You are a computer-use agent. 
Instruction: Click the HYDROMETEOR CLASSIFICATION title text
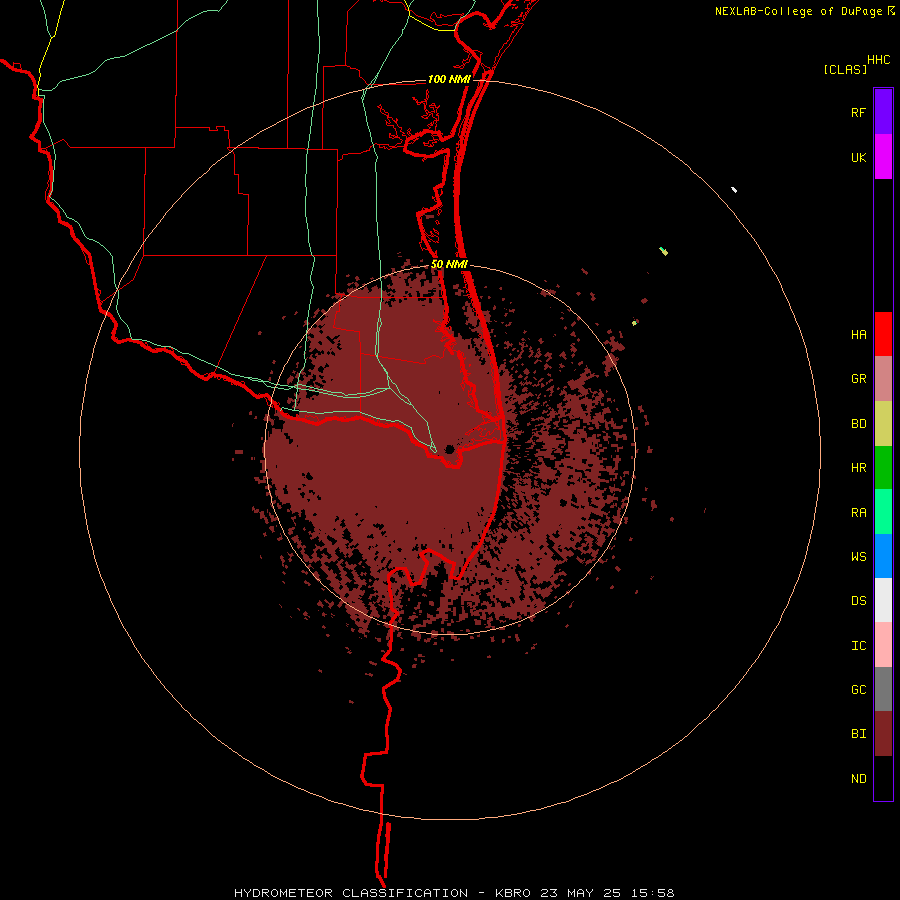351,893
